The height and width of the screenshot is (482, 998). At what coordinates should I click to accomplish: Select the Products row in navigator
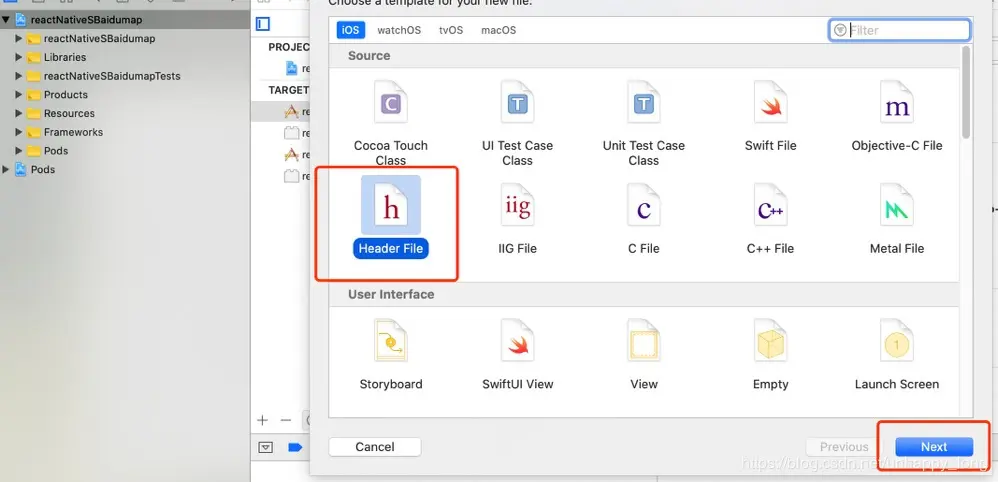pos(125,94)
